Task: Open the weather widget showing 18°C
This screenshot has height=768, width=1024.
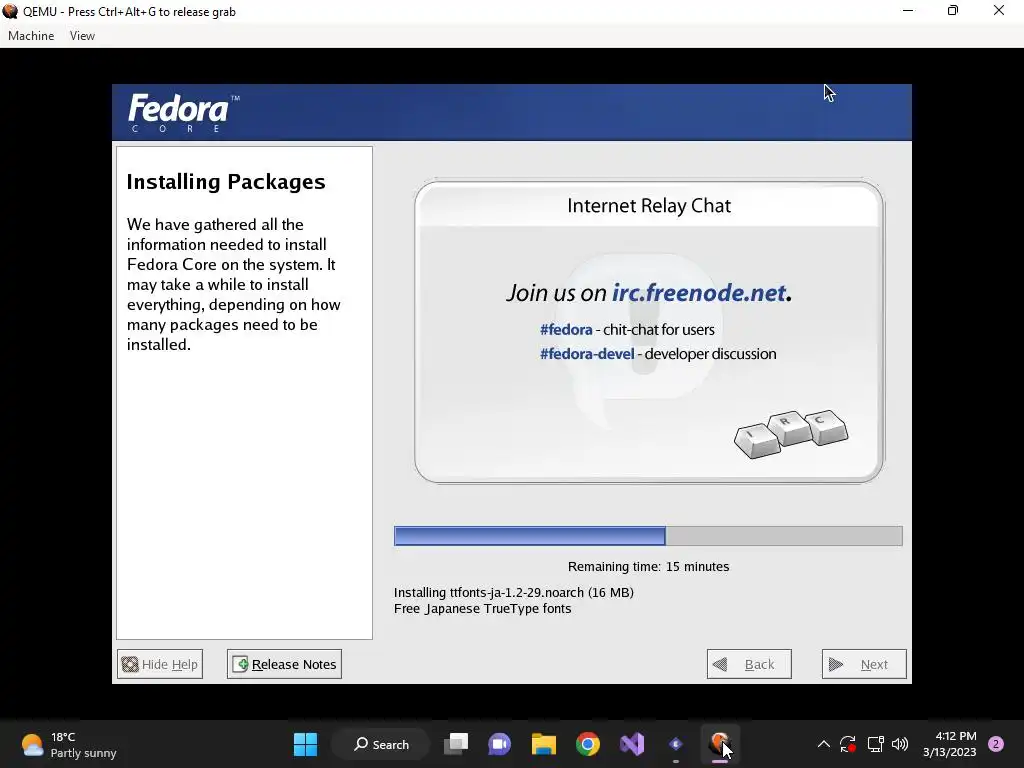Action: pos(69,745)
